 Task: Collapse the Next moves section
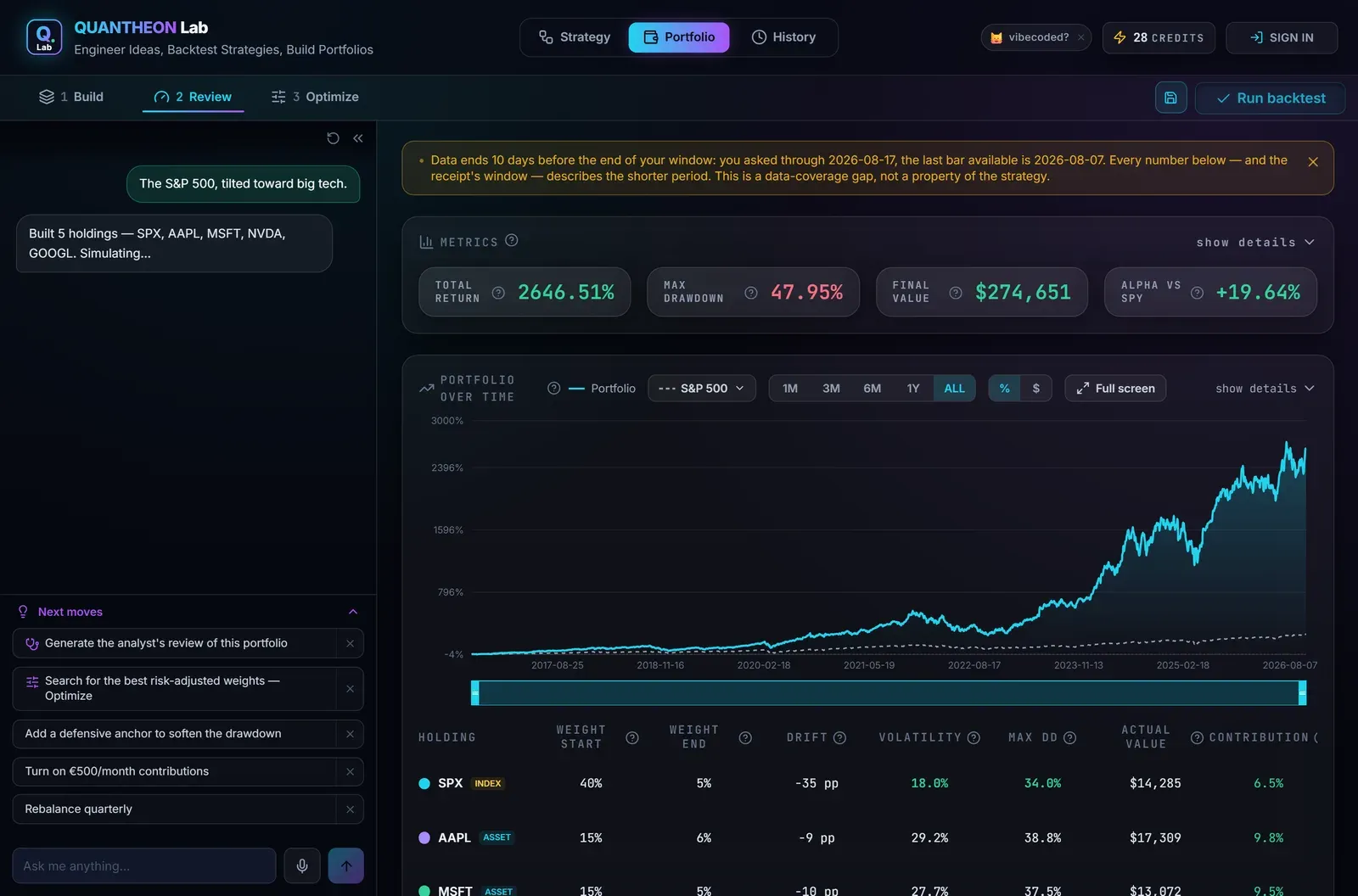tap(353, 612)
